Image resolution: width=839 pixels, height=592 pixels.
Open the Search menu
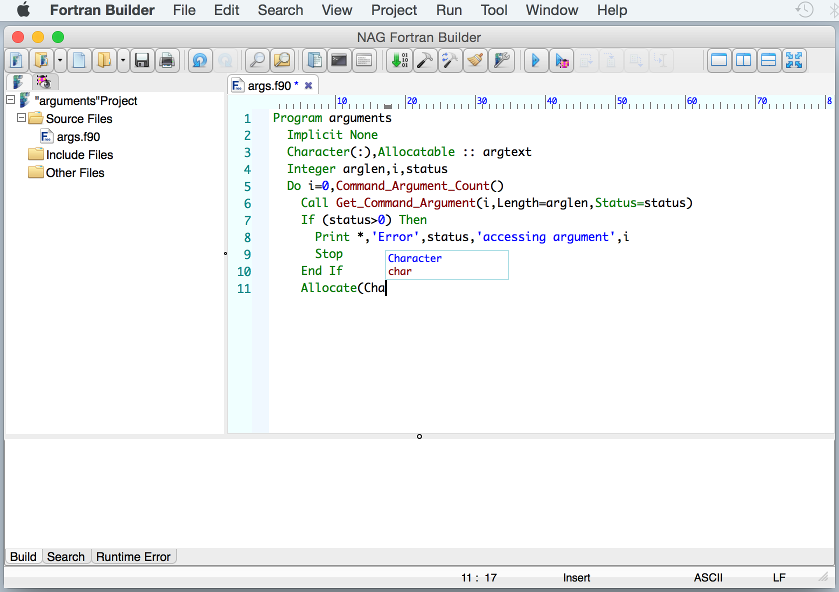pyautogui.click(x=280, y=10)
